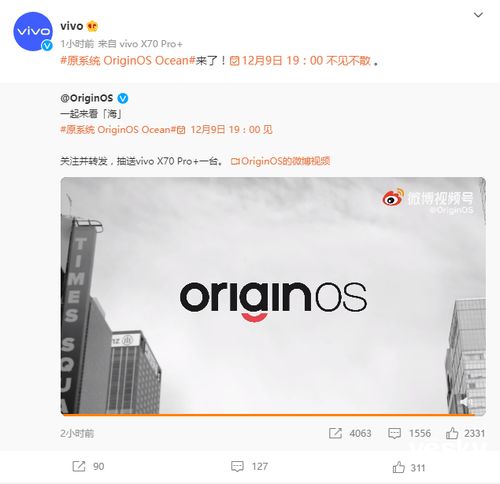Click the hashtag in the reposted OriginOS post

coord(118,130)
